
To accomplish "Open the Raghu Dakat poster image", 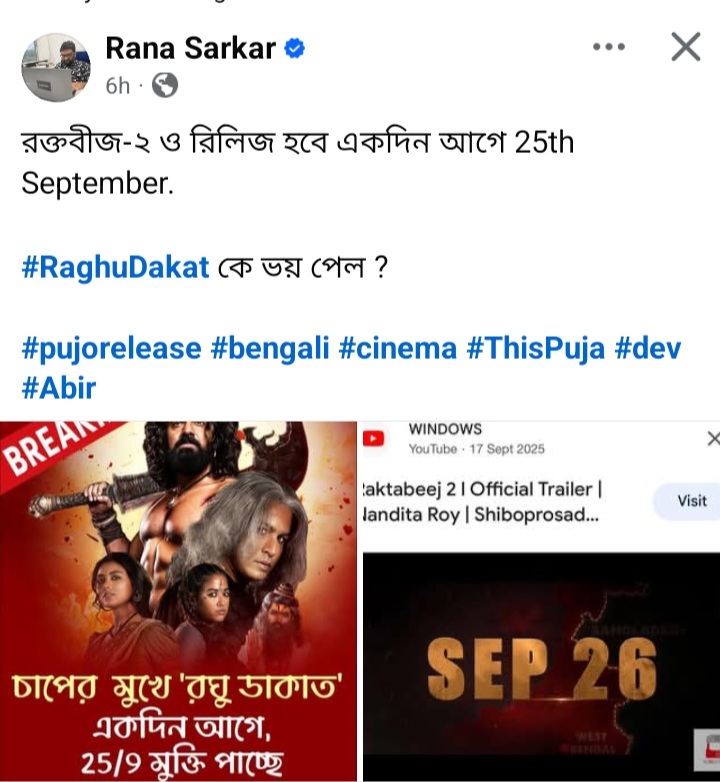I will [x=178, y=601].
